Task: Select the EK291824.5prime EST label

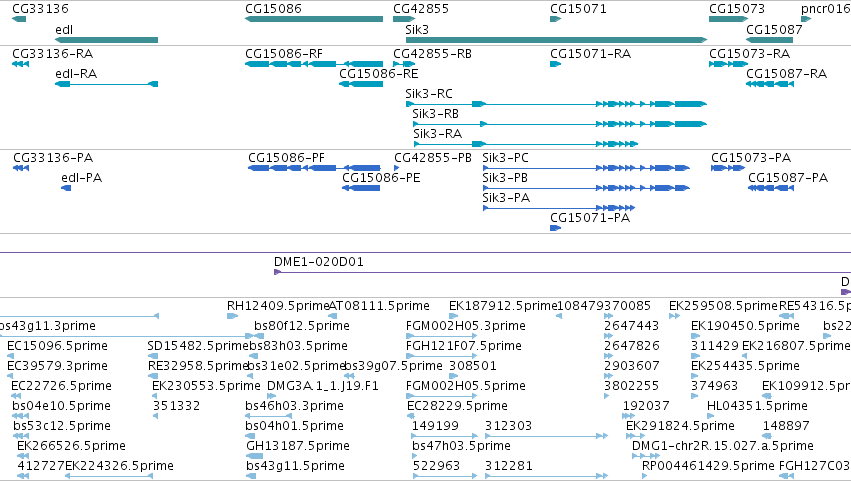Action: pyautogui.click(x=680, y=426)
